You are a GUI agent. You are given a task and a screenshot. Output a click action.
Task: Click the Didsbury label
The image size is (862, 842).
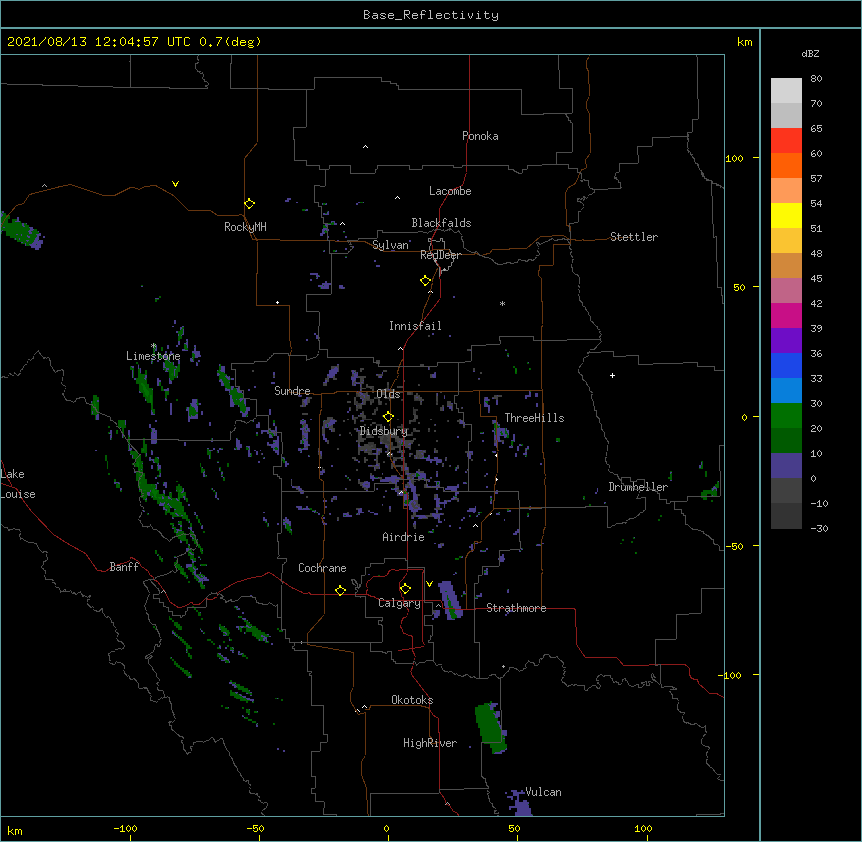click(x=384, y=431)
